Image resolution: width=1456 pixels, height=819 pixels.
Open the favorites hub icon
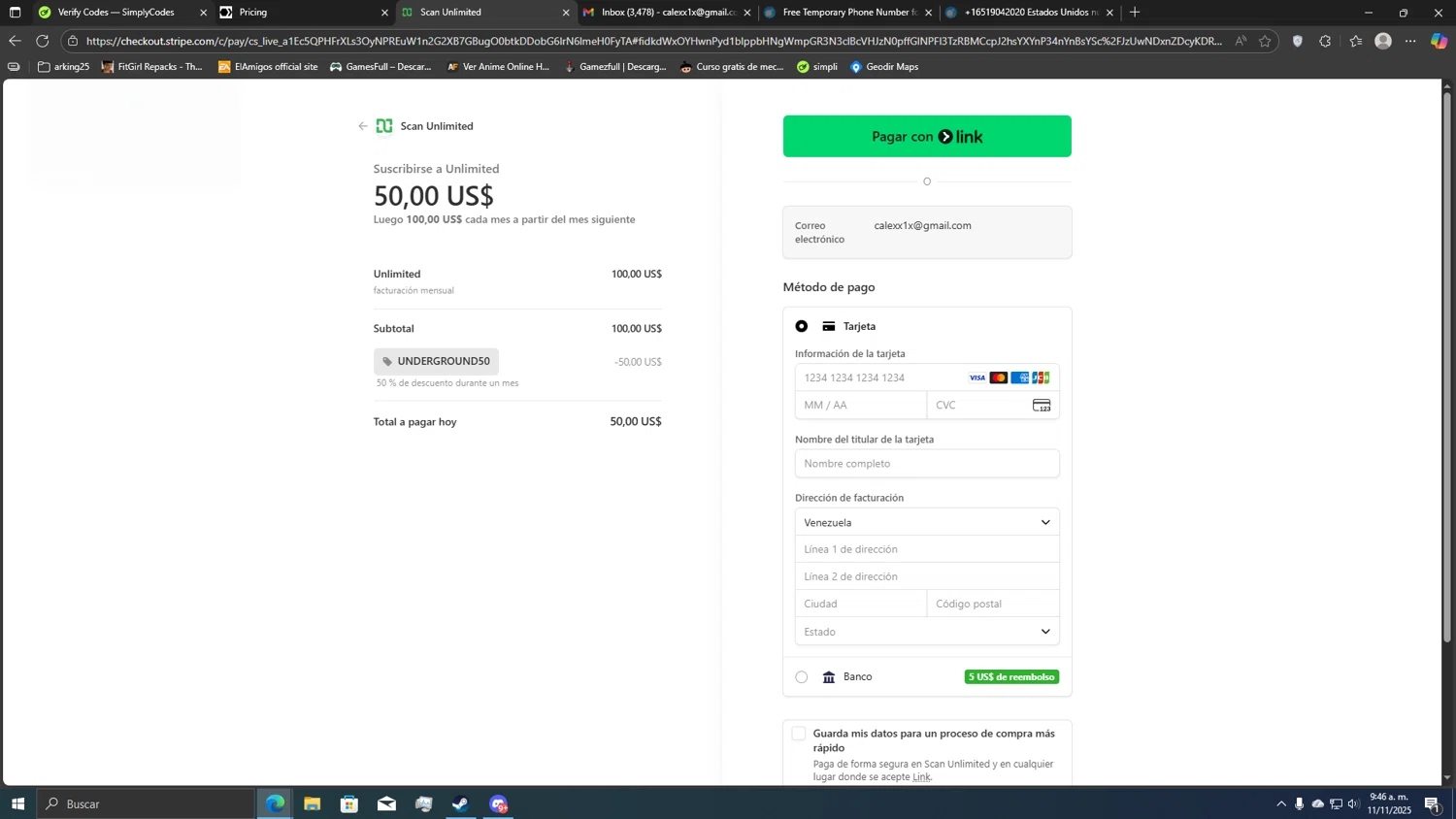[1356, 41]
